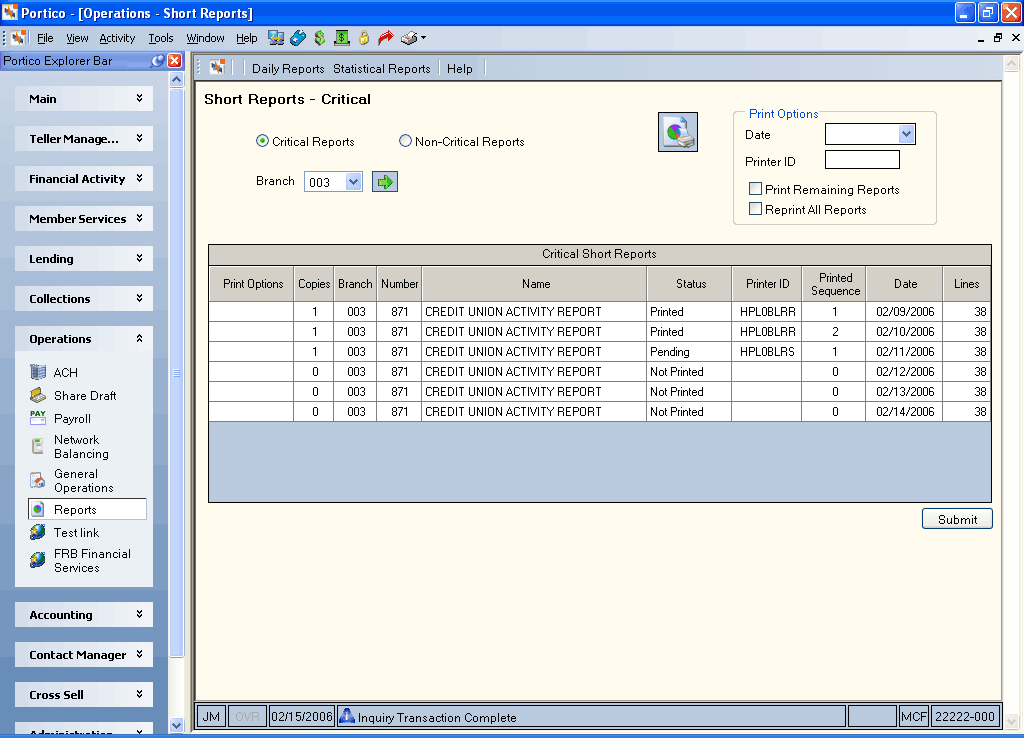Click the pin icon on Portico Explorer Bar
The height and width of the screenshot is (738, 1024).
pyautogui.click(x=157, y=61)
